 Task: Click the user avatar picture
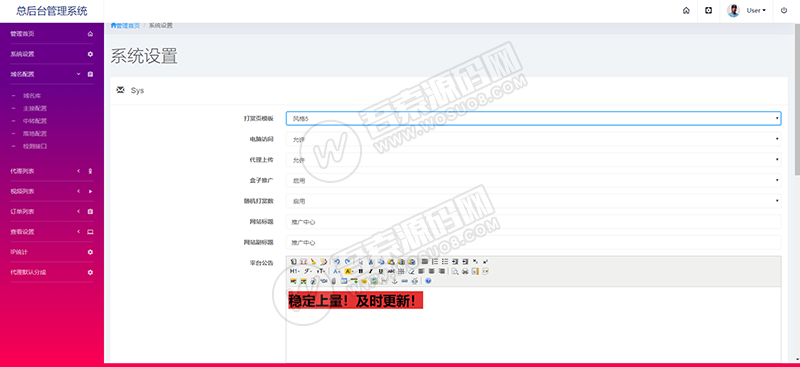pyautogui.click(x=734, y=11)
